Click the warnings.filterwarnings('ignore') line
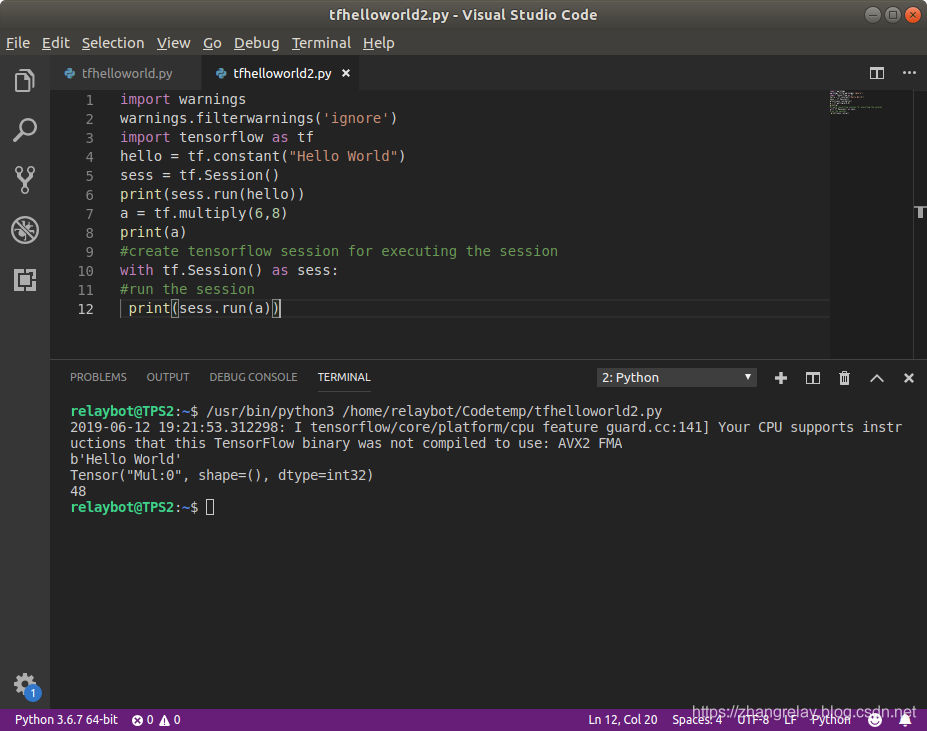927x731 pixels. click(x=258, y=118)
